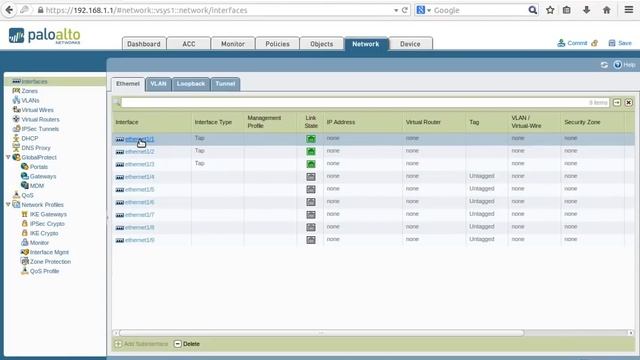Open the ethernet1/8 interface link

coord(140,228)
